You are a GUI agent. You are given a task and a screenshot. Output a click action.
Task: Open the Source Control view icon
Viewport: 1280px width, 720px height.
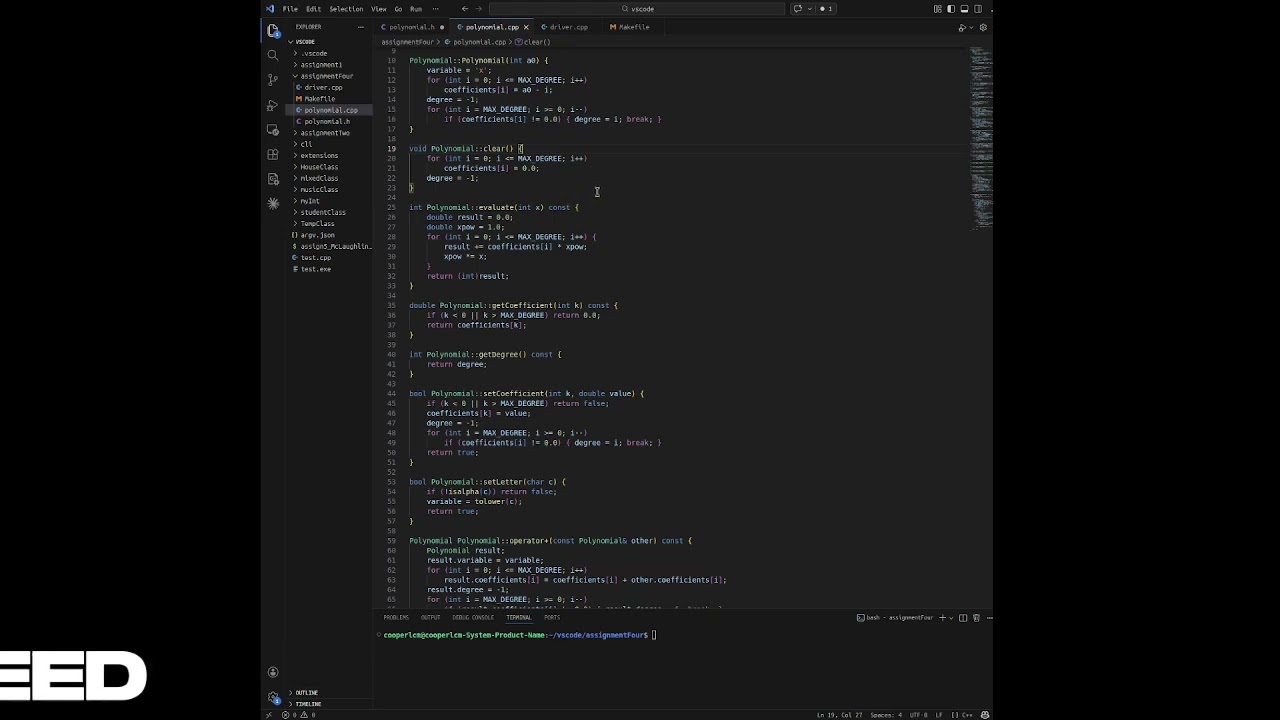(x=273, y=80)
